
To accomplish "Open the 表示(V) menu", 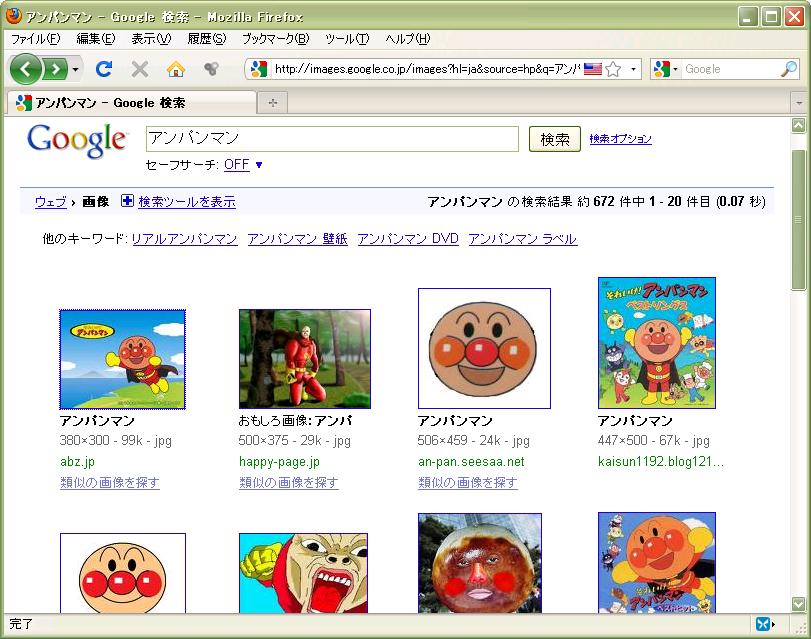I will (x=151, y=39).
